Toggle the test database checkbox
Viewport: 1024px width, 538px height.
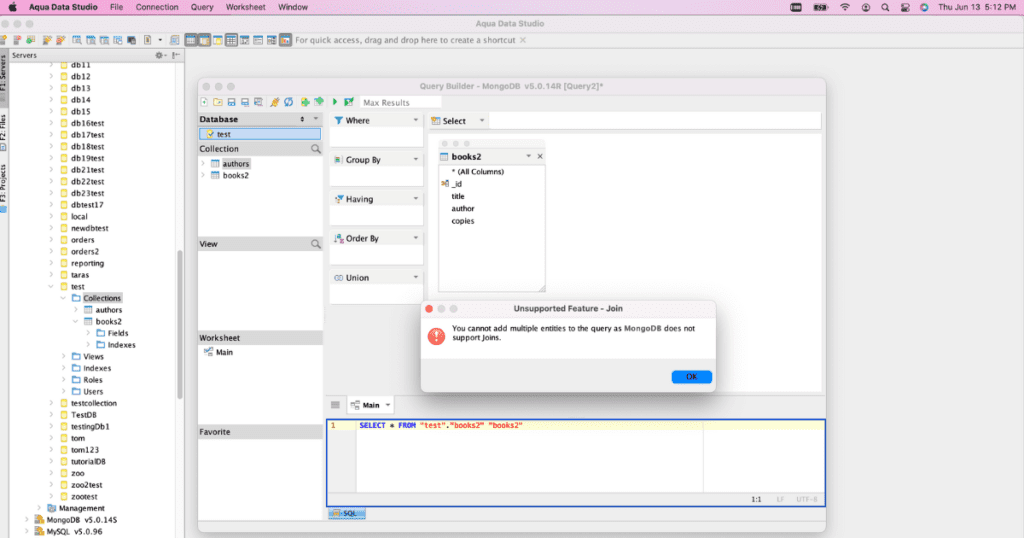[x=210, y=134]
